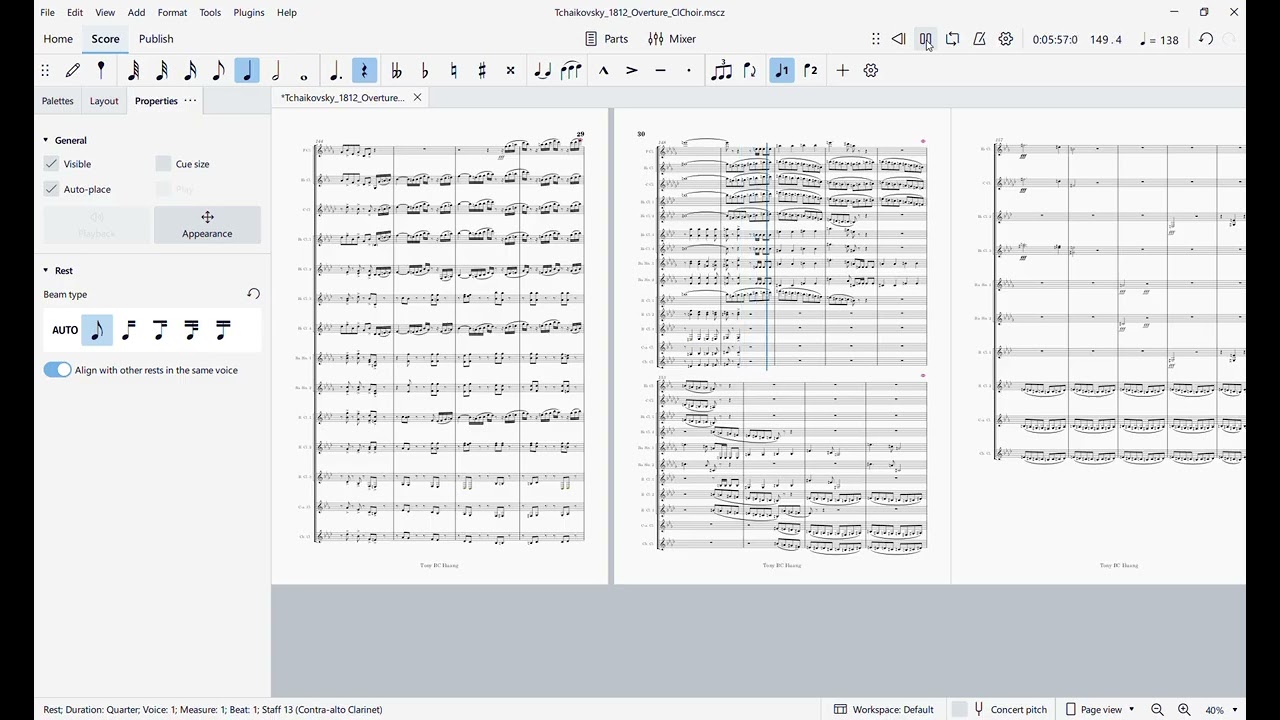1280x720 pixels.
Task: Switch to Voice 1
Action: point(782,71)
